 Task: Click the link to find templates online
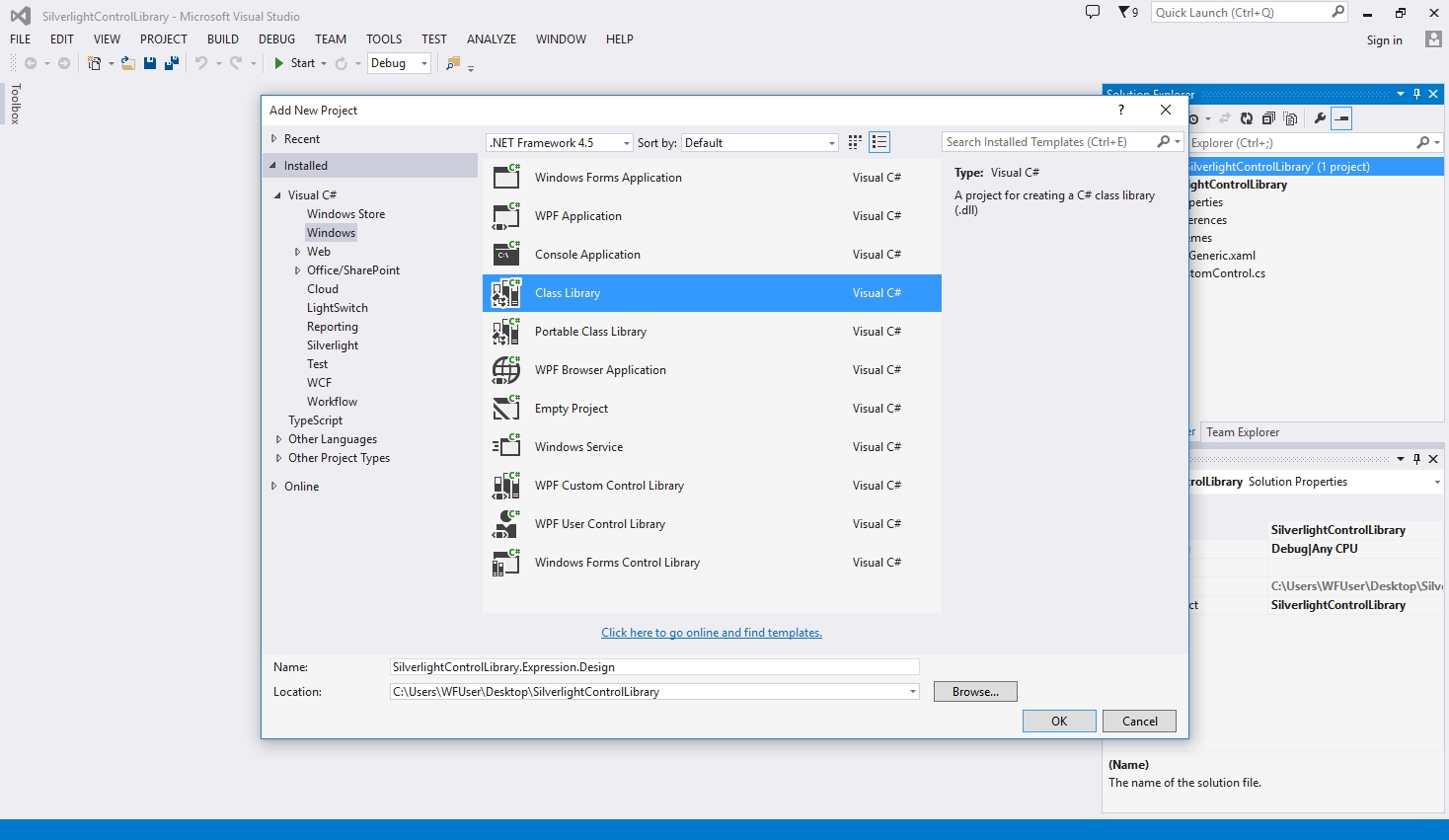pyautogui.click(x=711, y=633)
